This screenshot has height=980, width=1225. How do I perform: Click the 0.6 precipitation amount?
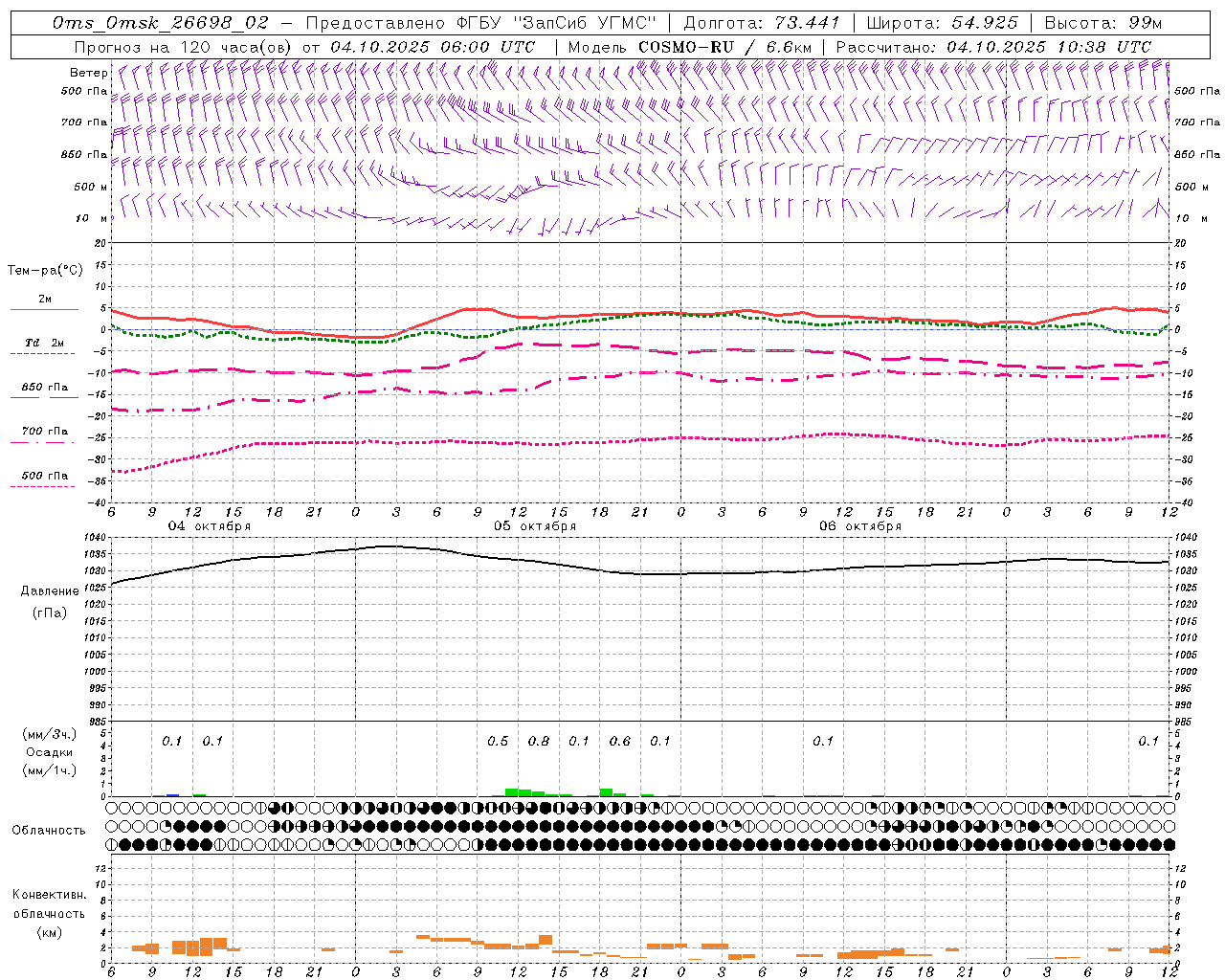tap(620, 742)
